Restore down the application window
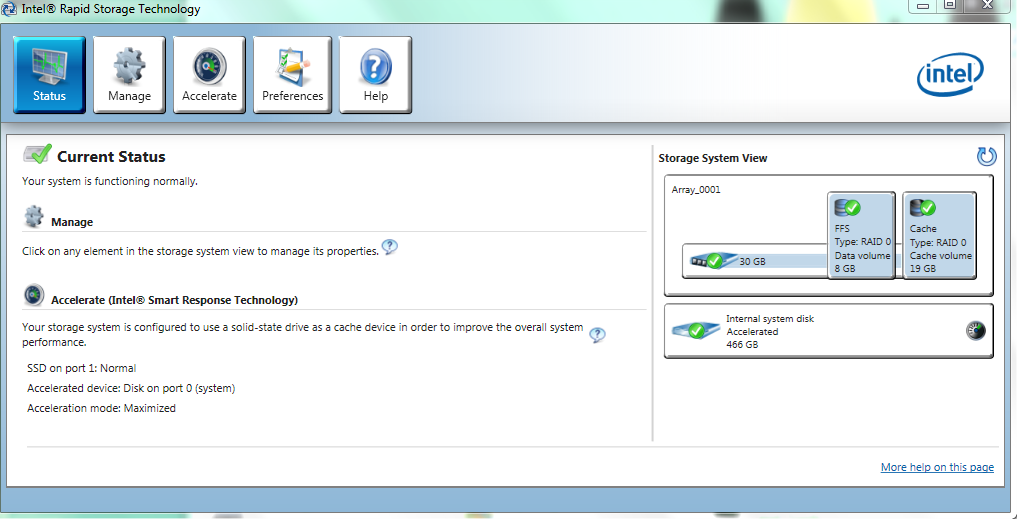This screenshot has height=519, width=1017. (950, 6)
